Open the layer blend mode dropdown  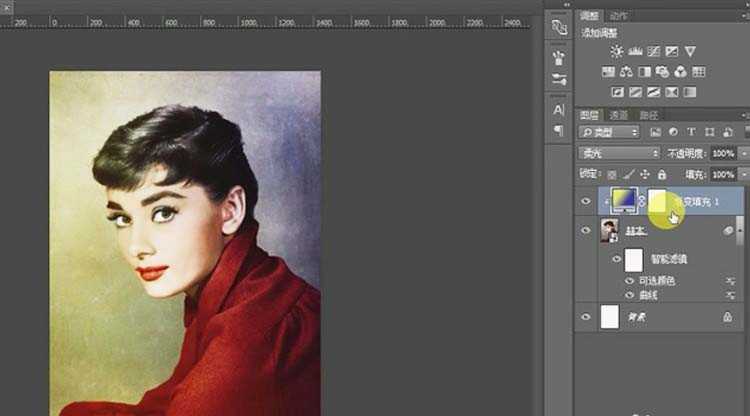619,154
